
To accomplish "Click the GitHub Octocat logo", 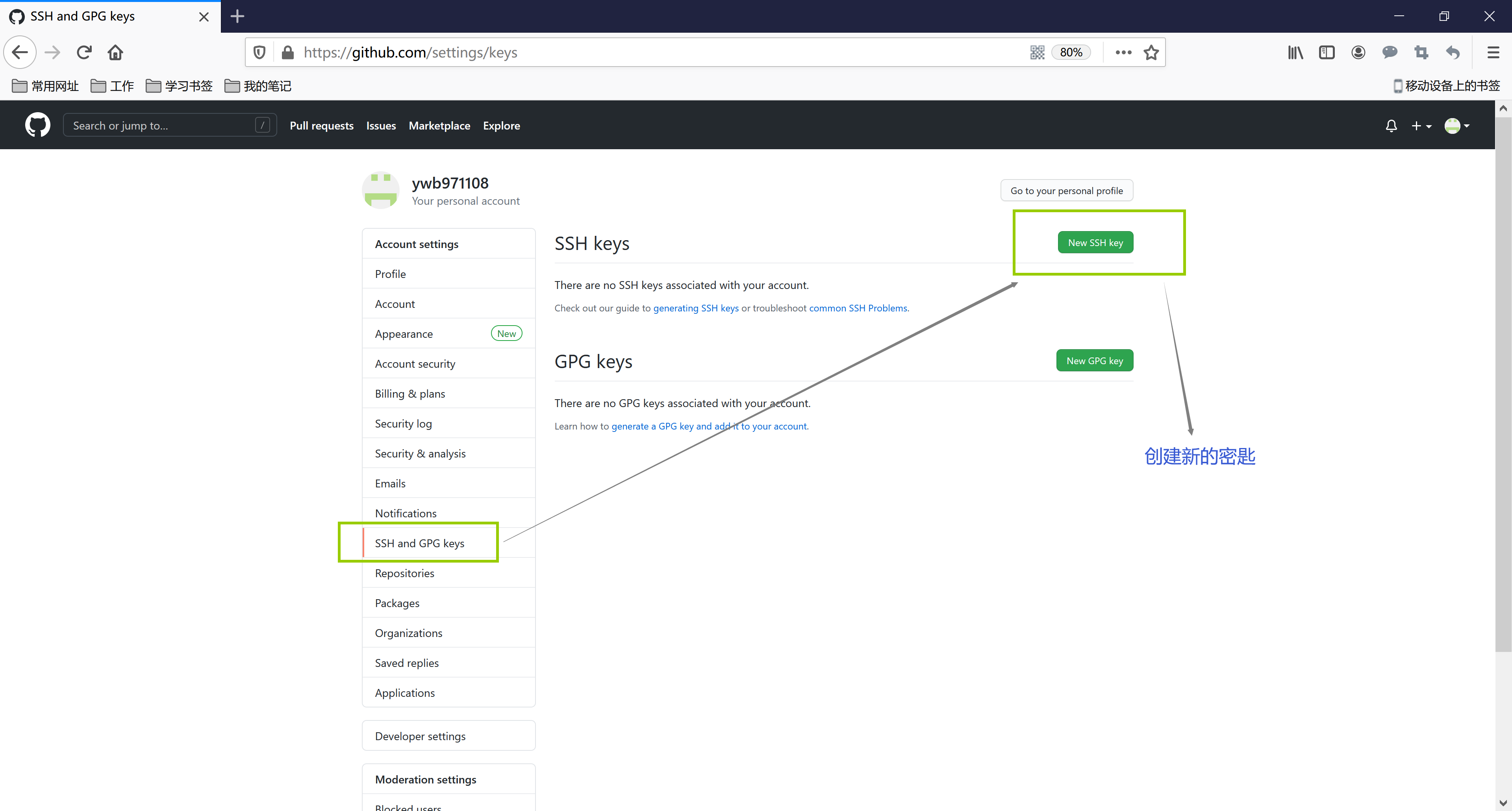I will tap(37, 125).
